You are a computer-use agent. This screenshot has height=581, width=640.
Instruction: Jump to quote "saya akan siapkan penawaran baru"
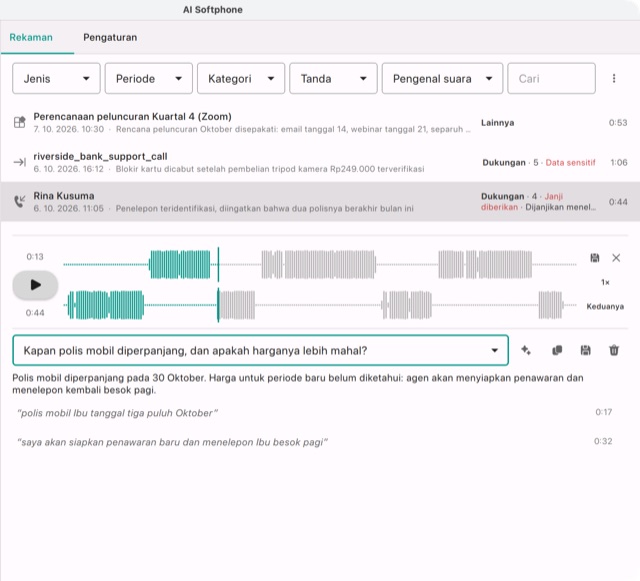coord(172,443)
